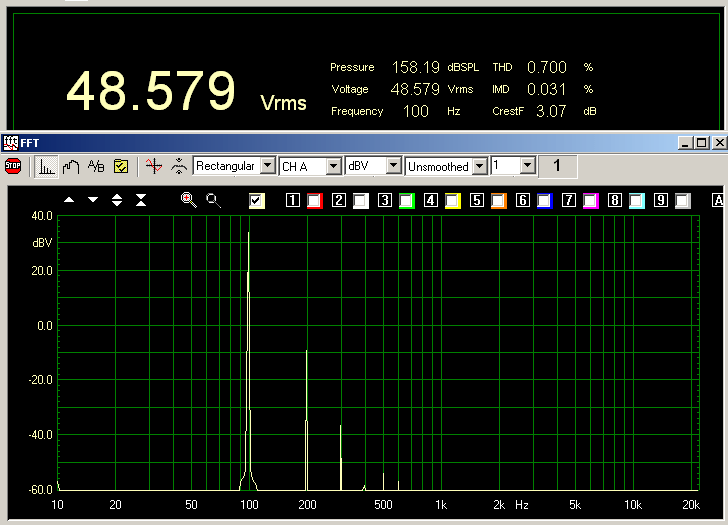The image size is (728, 525).
Task: Select the bar spectrum display icon
Action: 46,167
